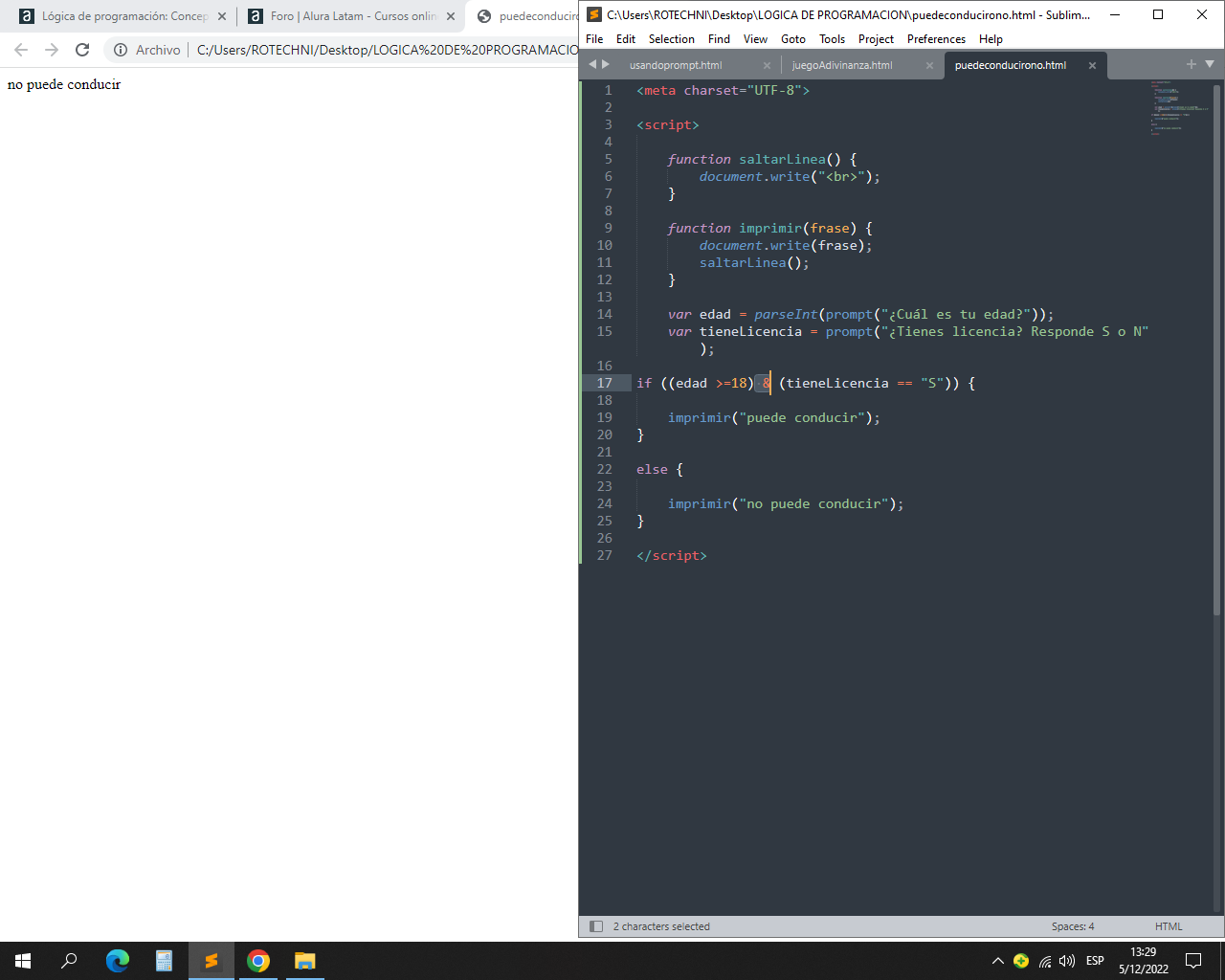1225x980 pixels.
Task: Click previous tab arrow in Sublime
Action: (591, 64)
